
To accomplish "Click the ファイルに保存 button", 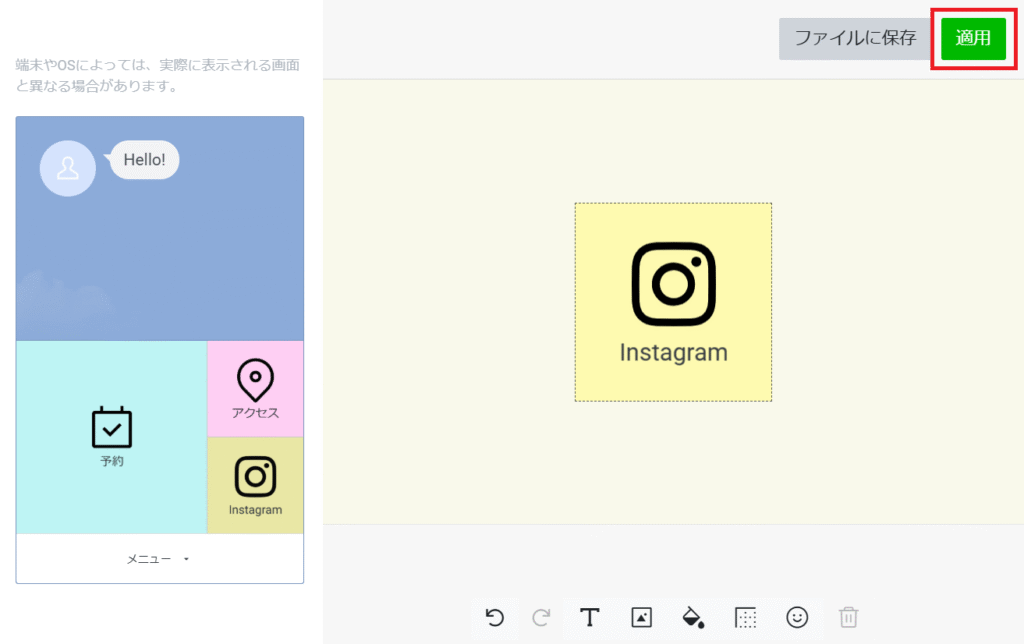I will point(855,39).
